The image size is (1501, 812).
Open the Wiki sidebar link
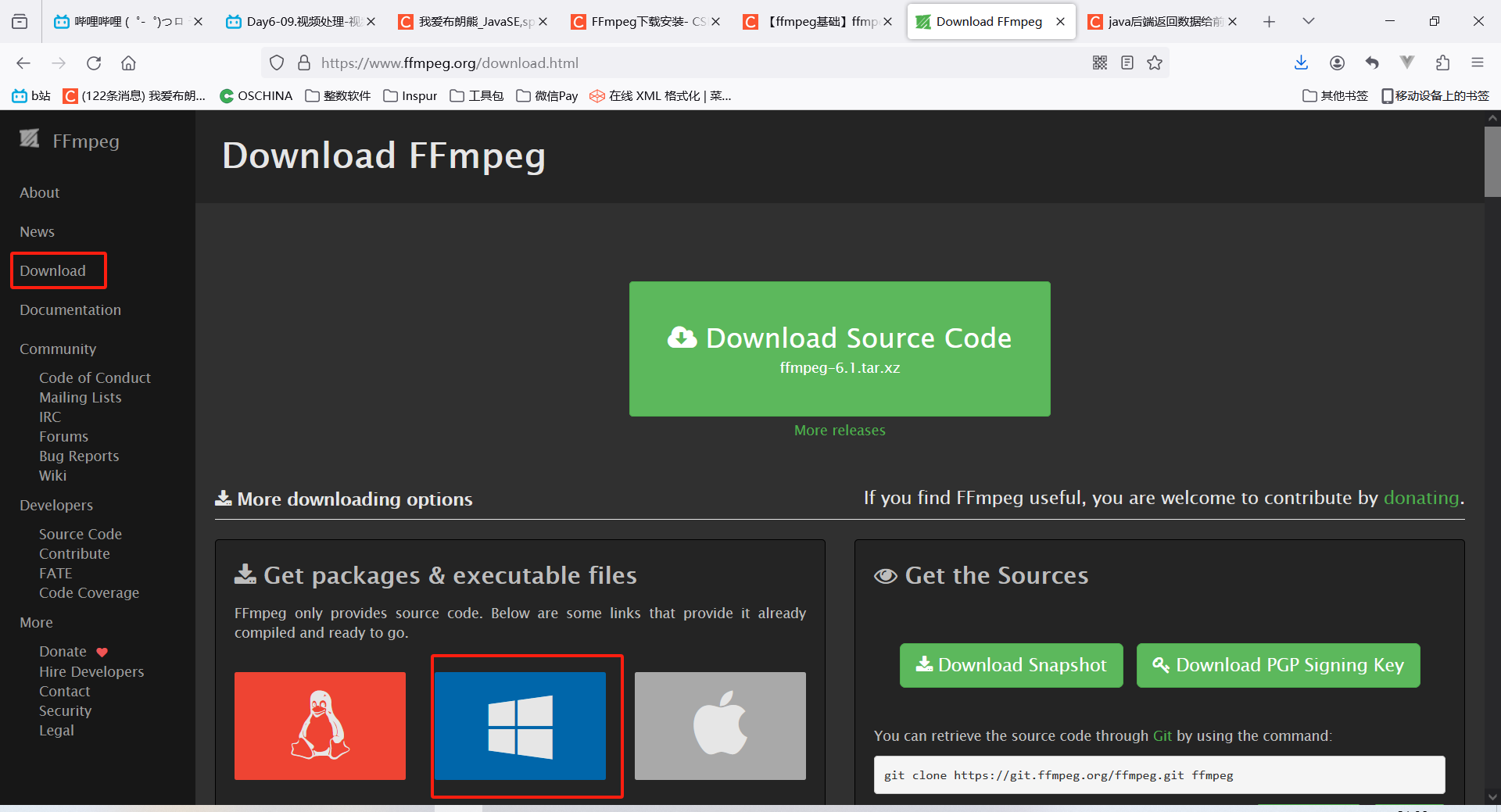pos(52,475)
